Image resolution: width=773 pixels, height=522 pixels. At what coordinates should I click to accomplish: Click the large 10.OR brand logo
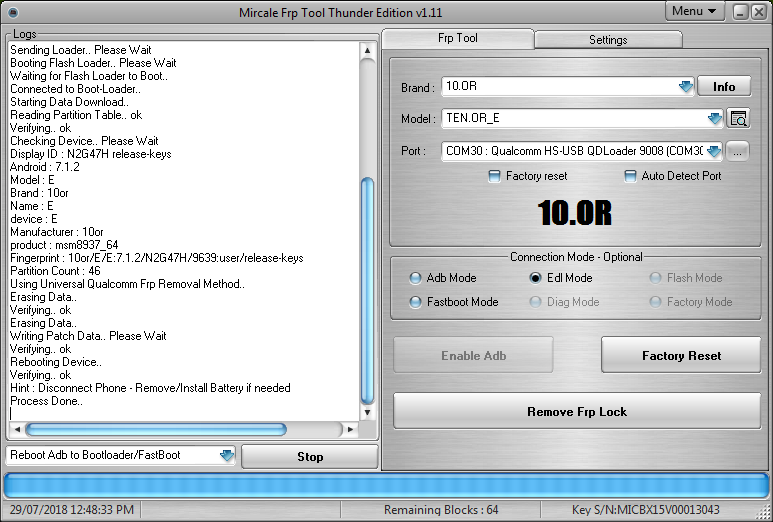pos(575,213)
